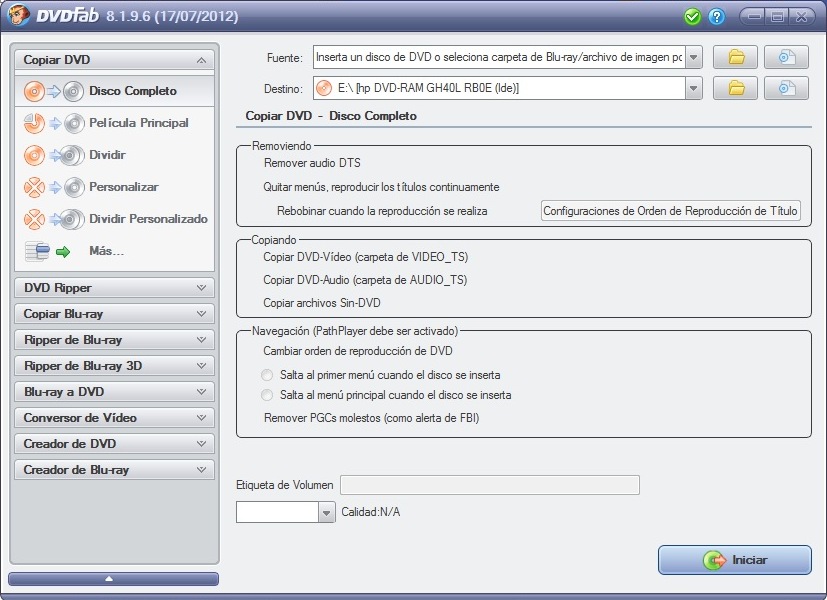Click the Fuente source text field
This screenshot has width=827, height=600.
(499, 57)
